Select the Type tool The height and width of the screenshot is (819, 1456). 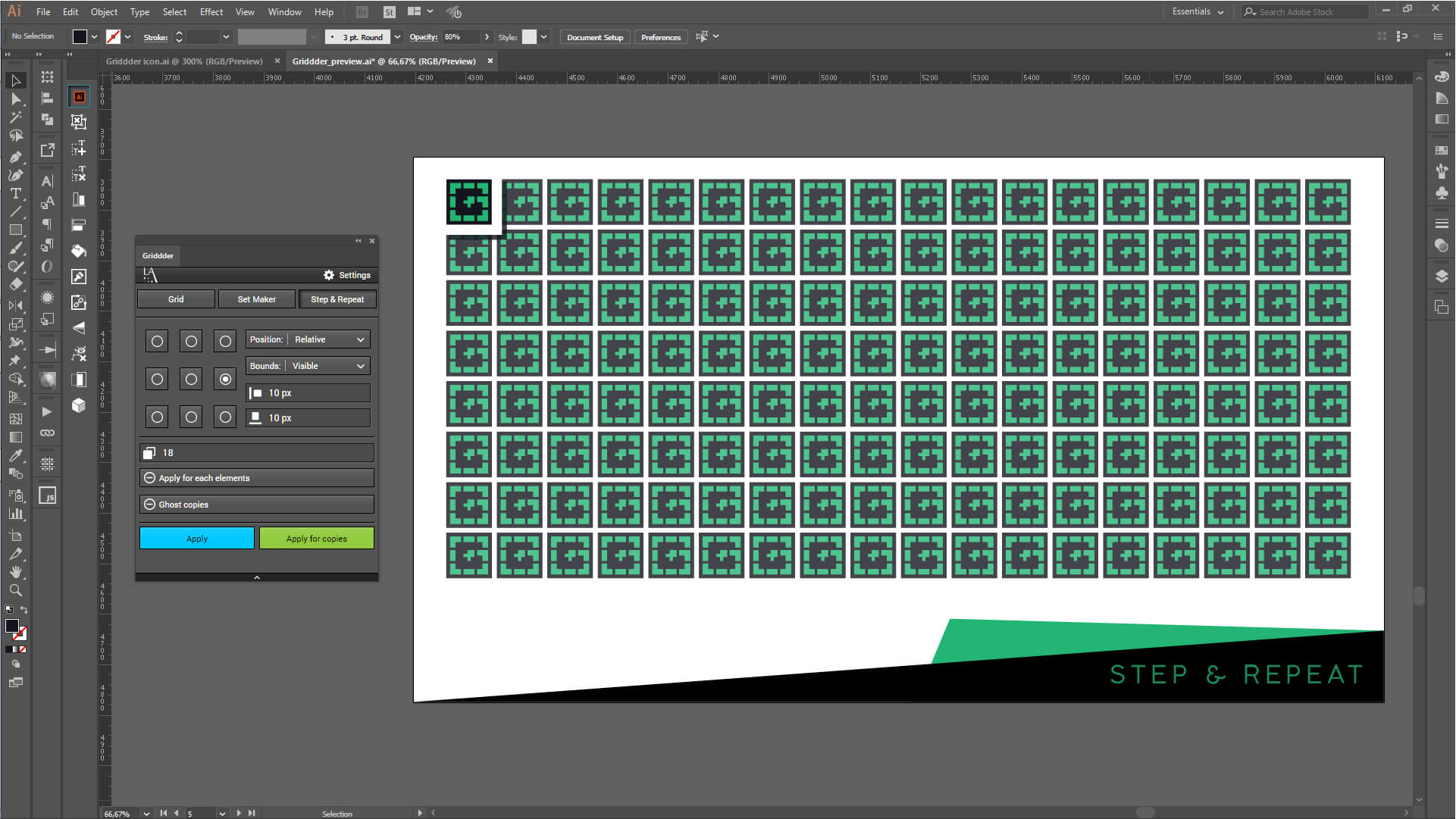[x=15, y=194]
